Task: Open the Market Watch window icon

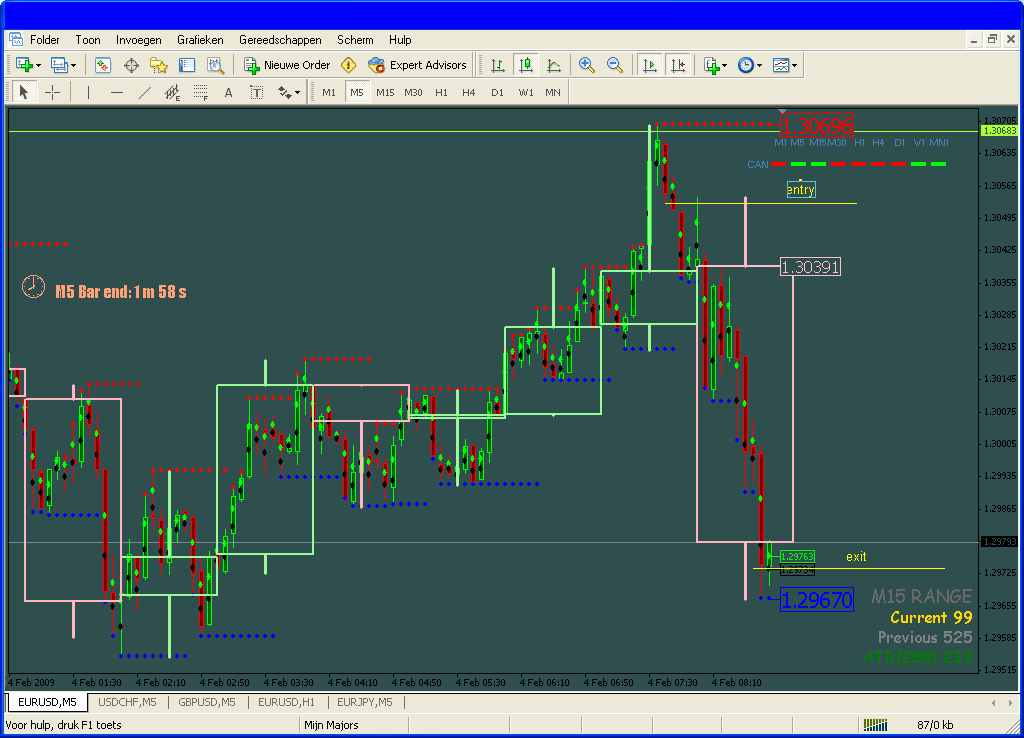Action: [x=102, y=65]
